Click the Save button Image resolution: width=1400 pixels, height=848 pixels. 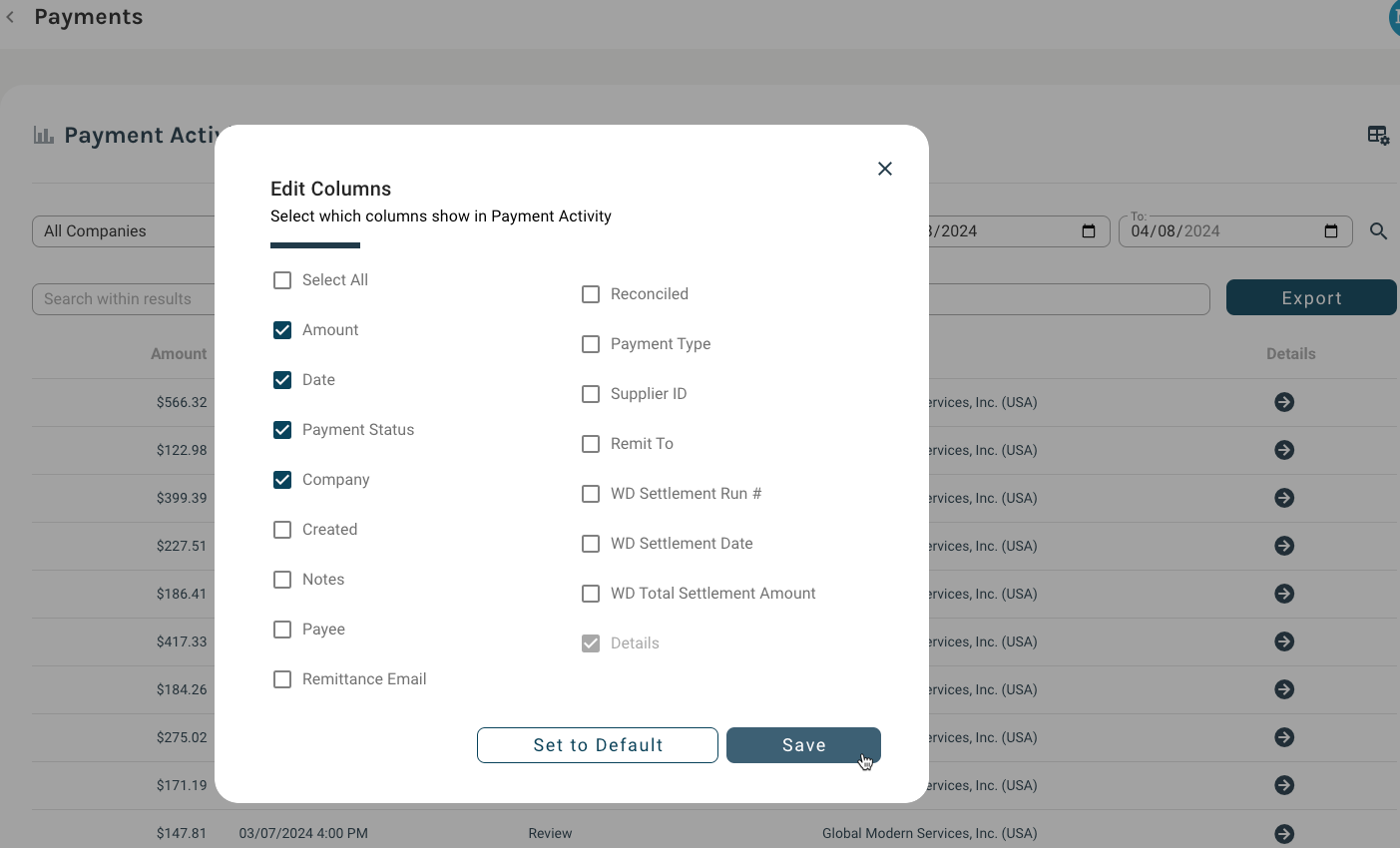pos(803,744)
